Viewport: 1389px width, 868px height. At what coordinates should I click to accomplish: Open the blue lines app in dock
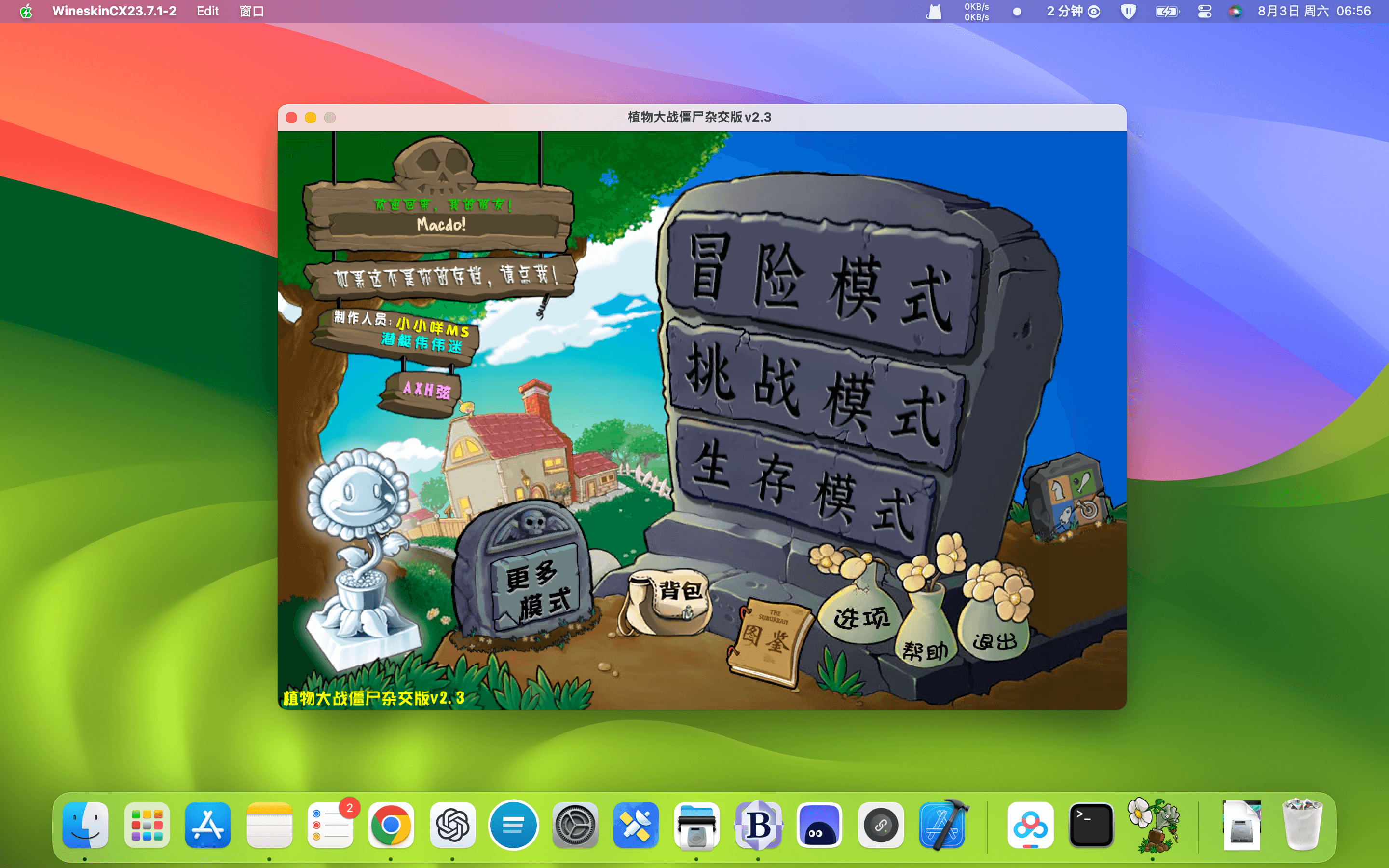(x=513, y=825)
